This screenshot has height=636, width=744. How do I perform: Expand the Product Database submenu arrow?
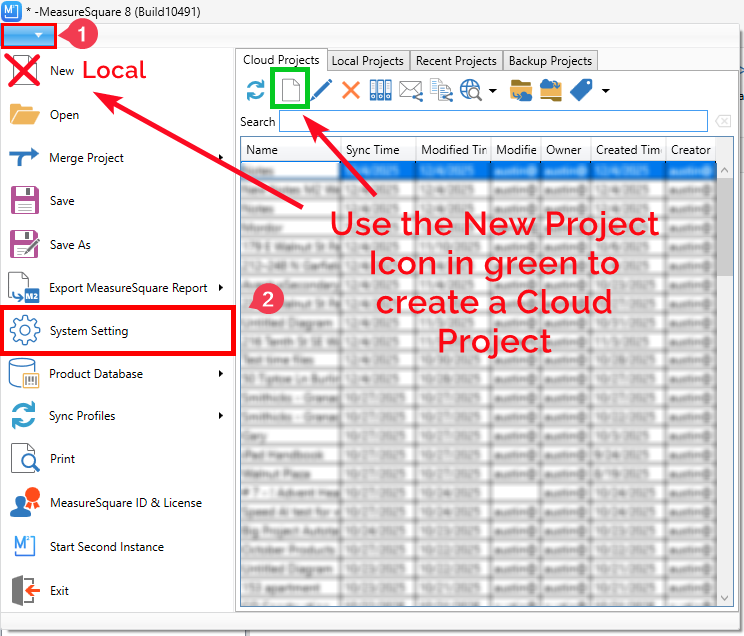click(221, 374)
